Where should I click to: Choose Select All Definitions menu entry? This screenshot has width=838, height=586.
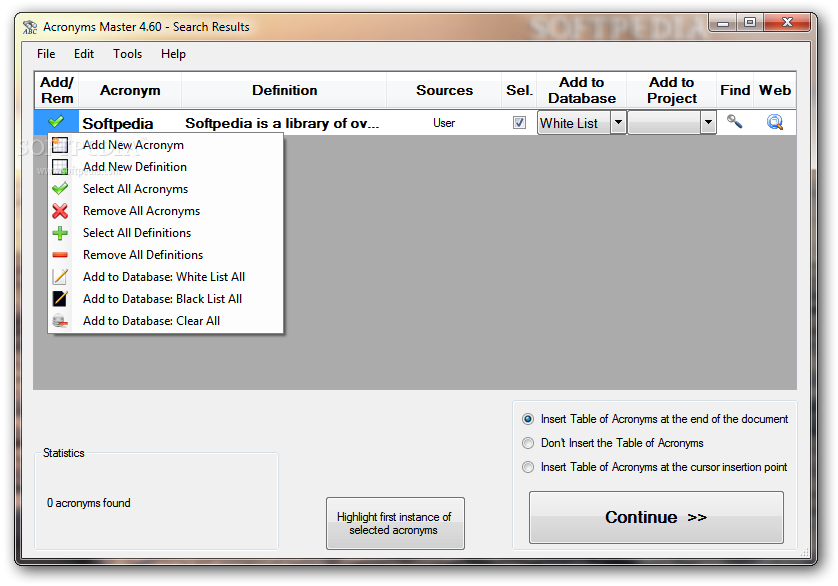(x=166, y=233)
